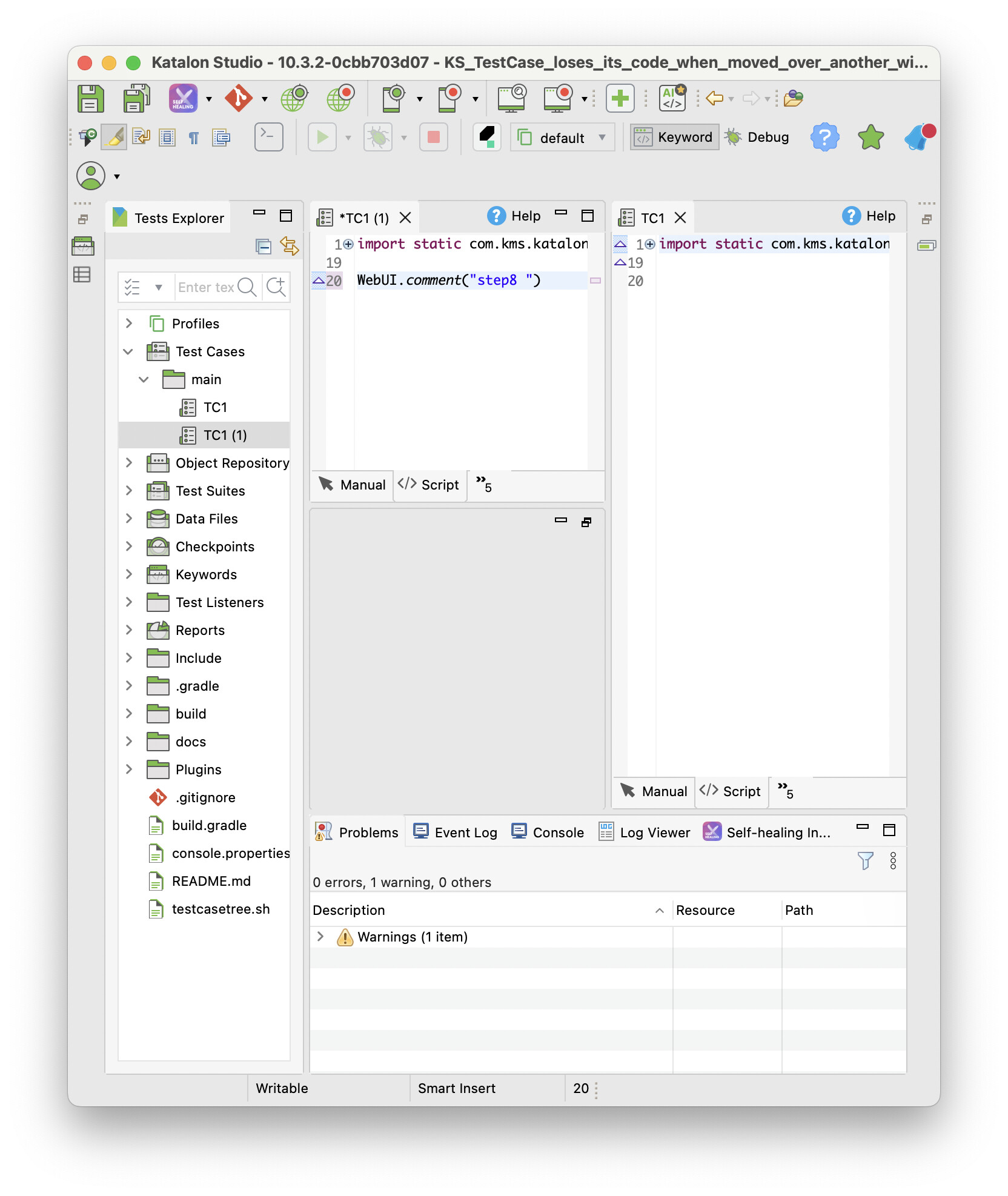The height and width of the screenshot is (1196, 1008).
Task: Click Link with Editor arrows icon
Action: click(290, 246)
